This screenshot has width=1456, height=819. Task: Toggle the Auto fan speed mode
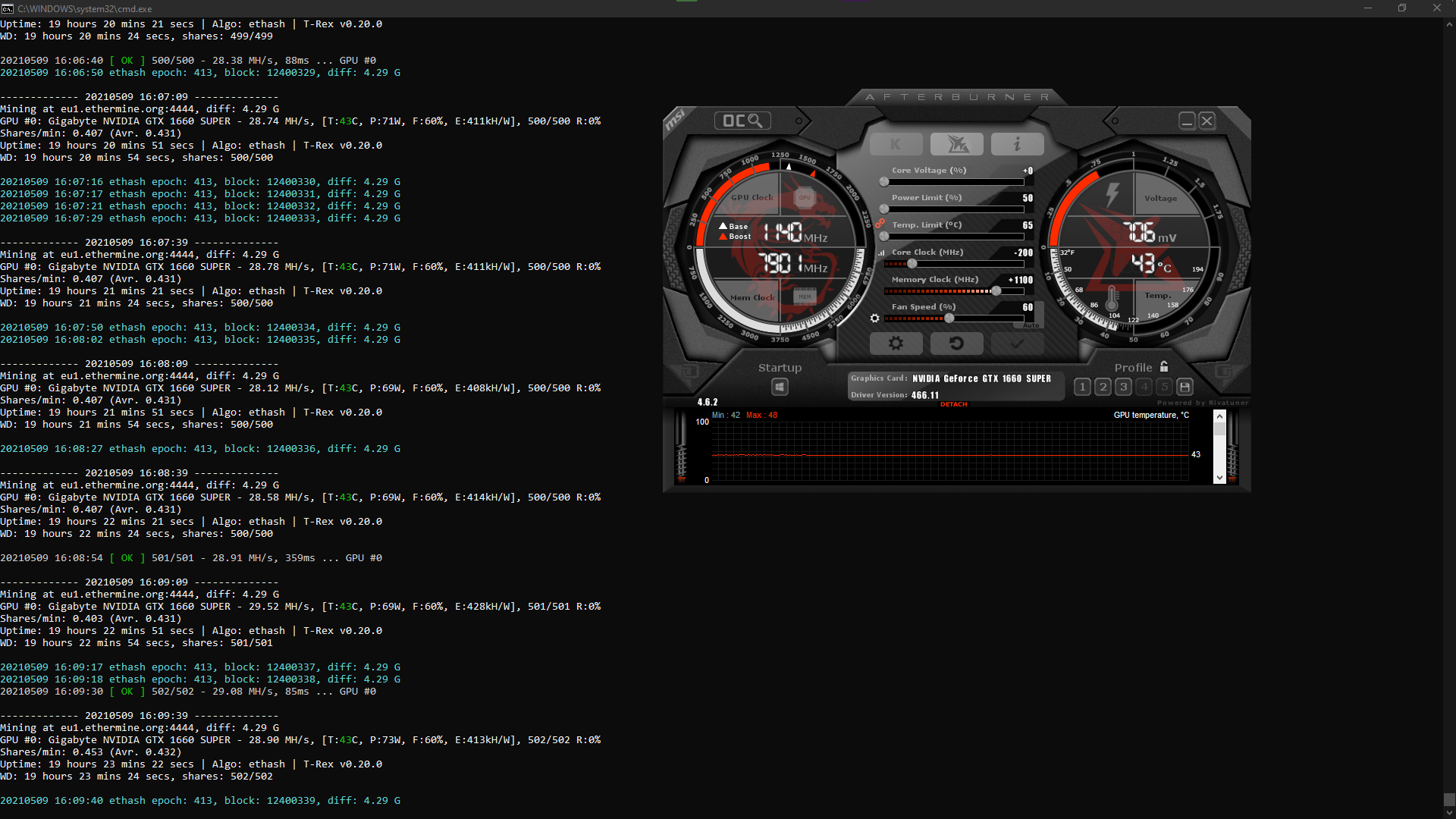pyautogui.click(x=1031, y=325)
